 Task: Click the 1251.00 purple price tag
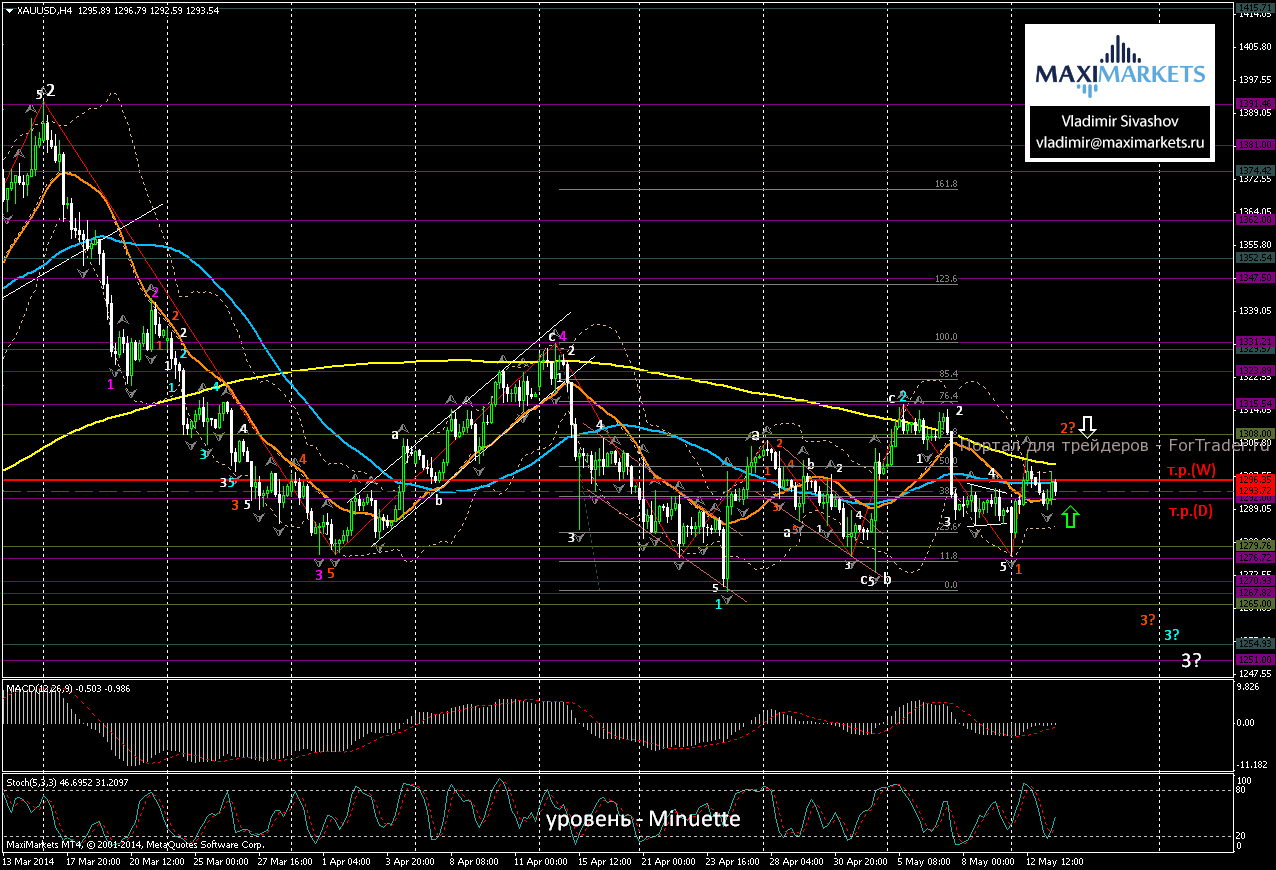click(x=1255, y=660)
